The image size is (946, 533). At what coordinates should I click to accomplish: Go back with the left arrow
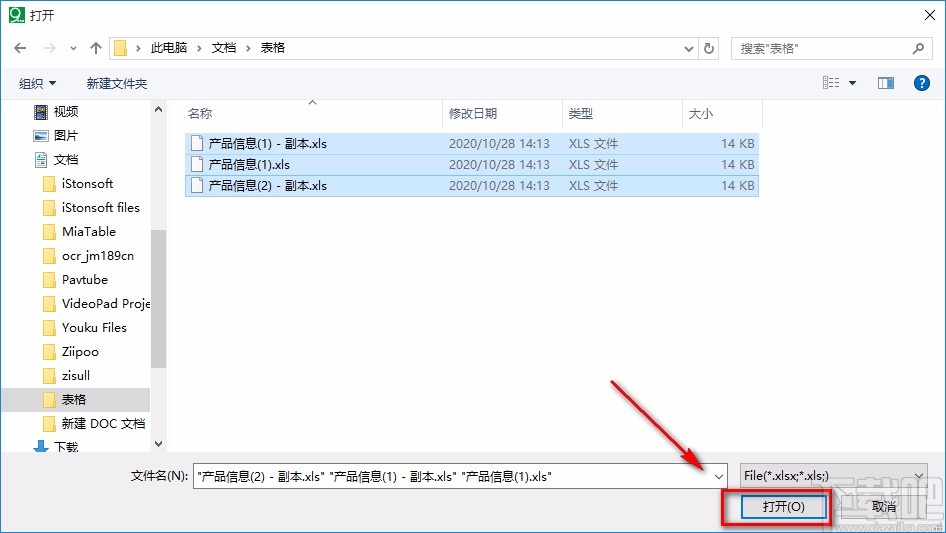point(20,48)
